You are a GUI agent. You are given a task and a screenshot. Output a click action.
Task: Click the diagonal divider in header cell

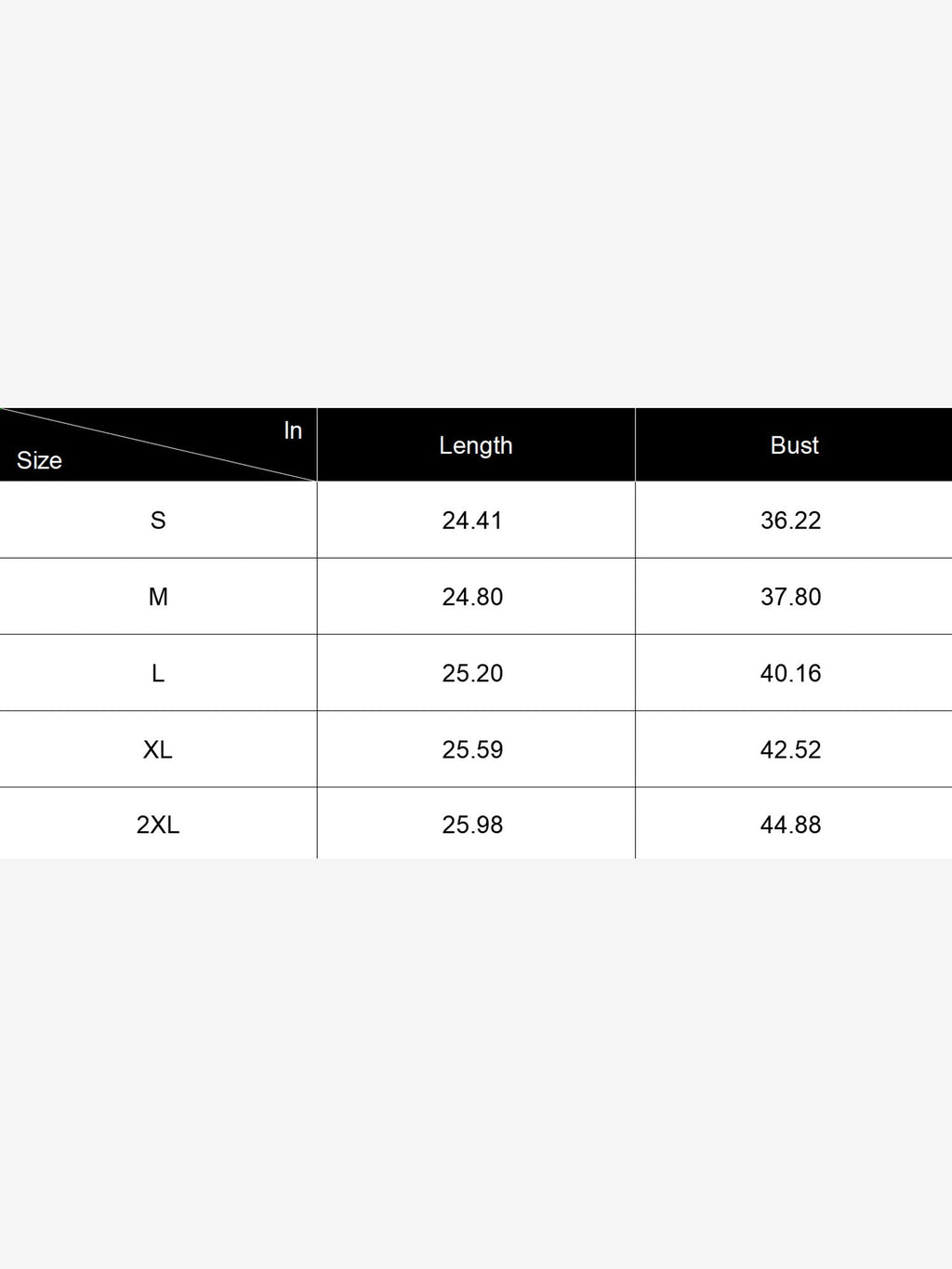click(158, 444)
